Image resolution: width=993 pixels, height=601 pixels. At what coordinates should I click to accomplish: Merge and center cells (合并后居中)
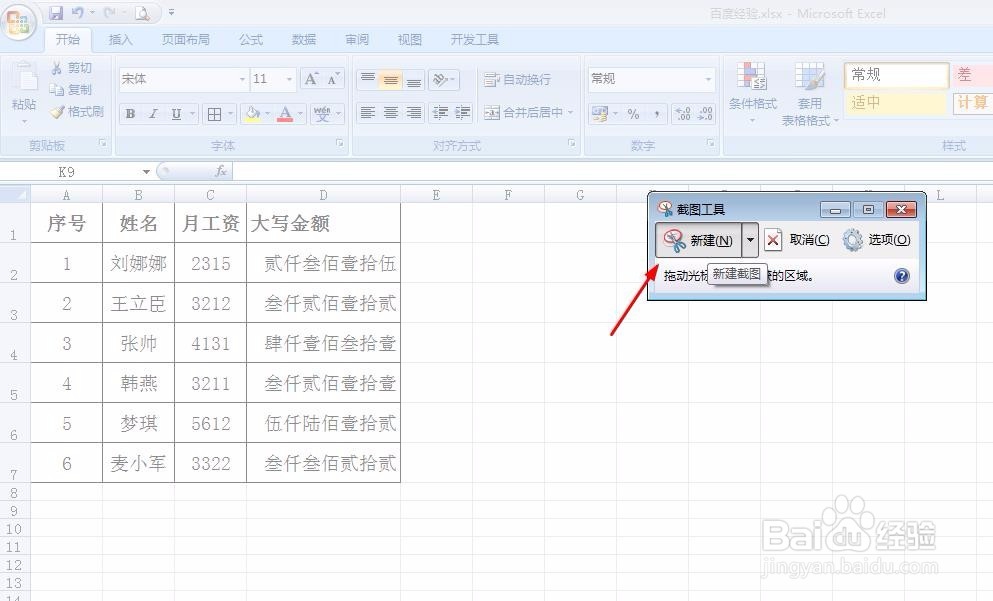(523, 113)
